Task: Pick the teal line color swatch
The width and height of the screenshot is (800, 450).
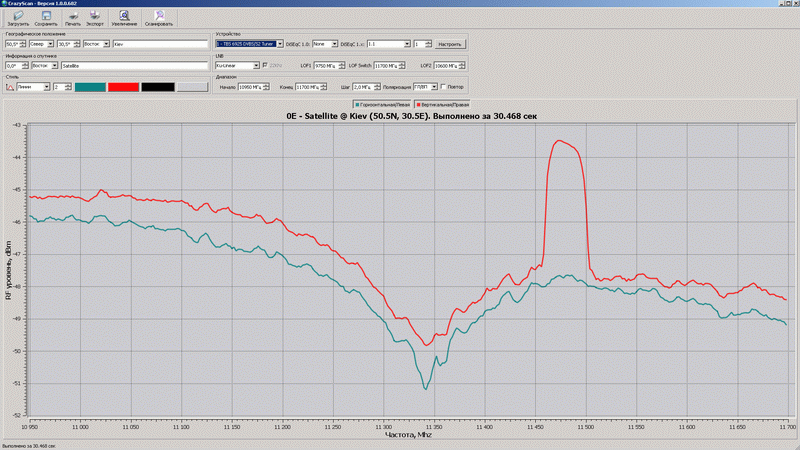Action: [90, 87]
